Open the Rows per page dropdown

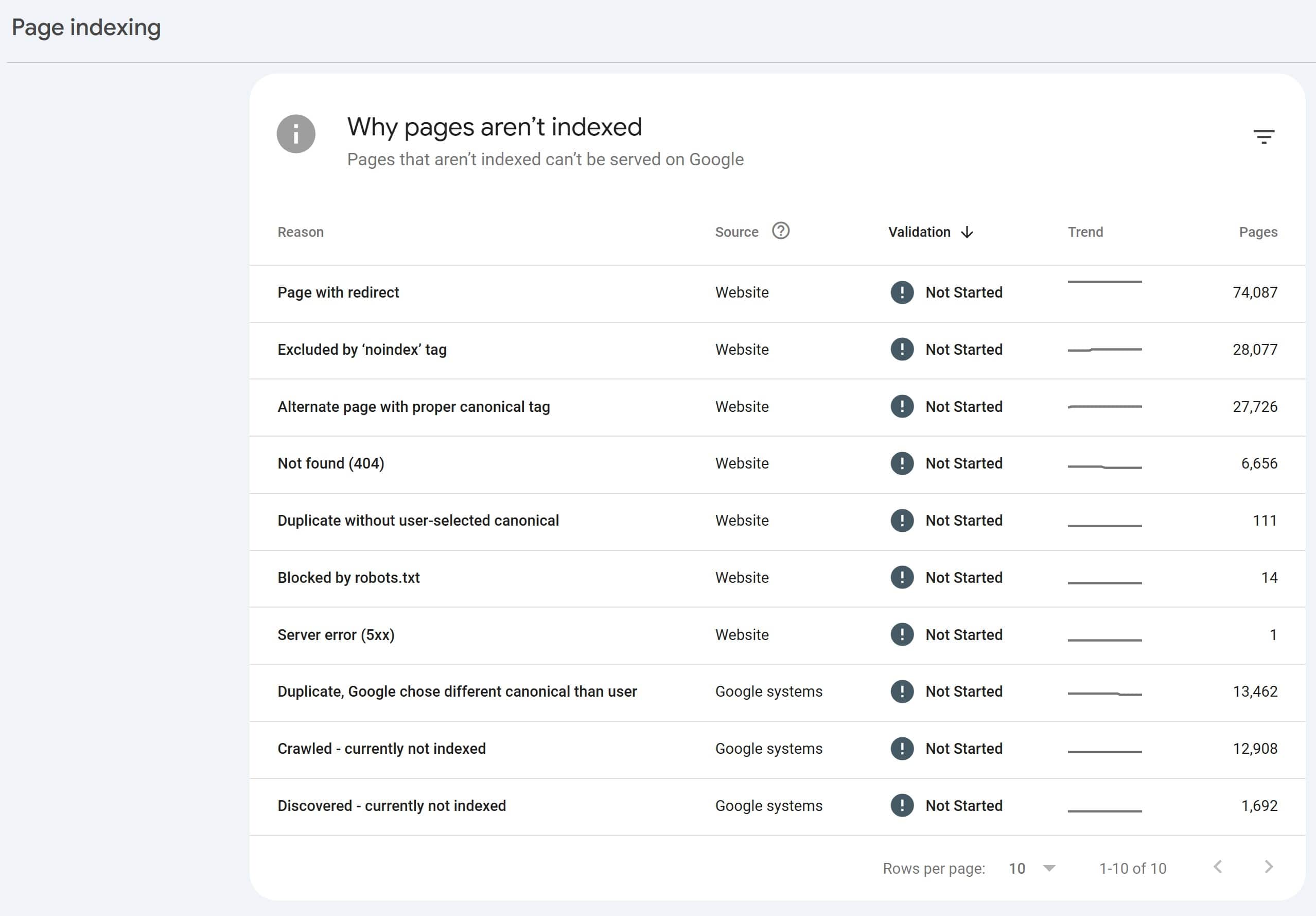tap(1032, 869)
